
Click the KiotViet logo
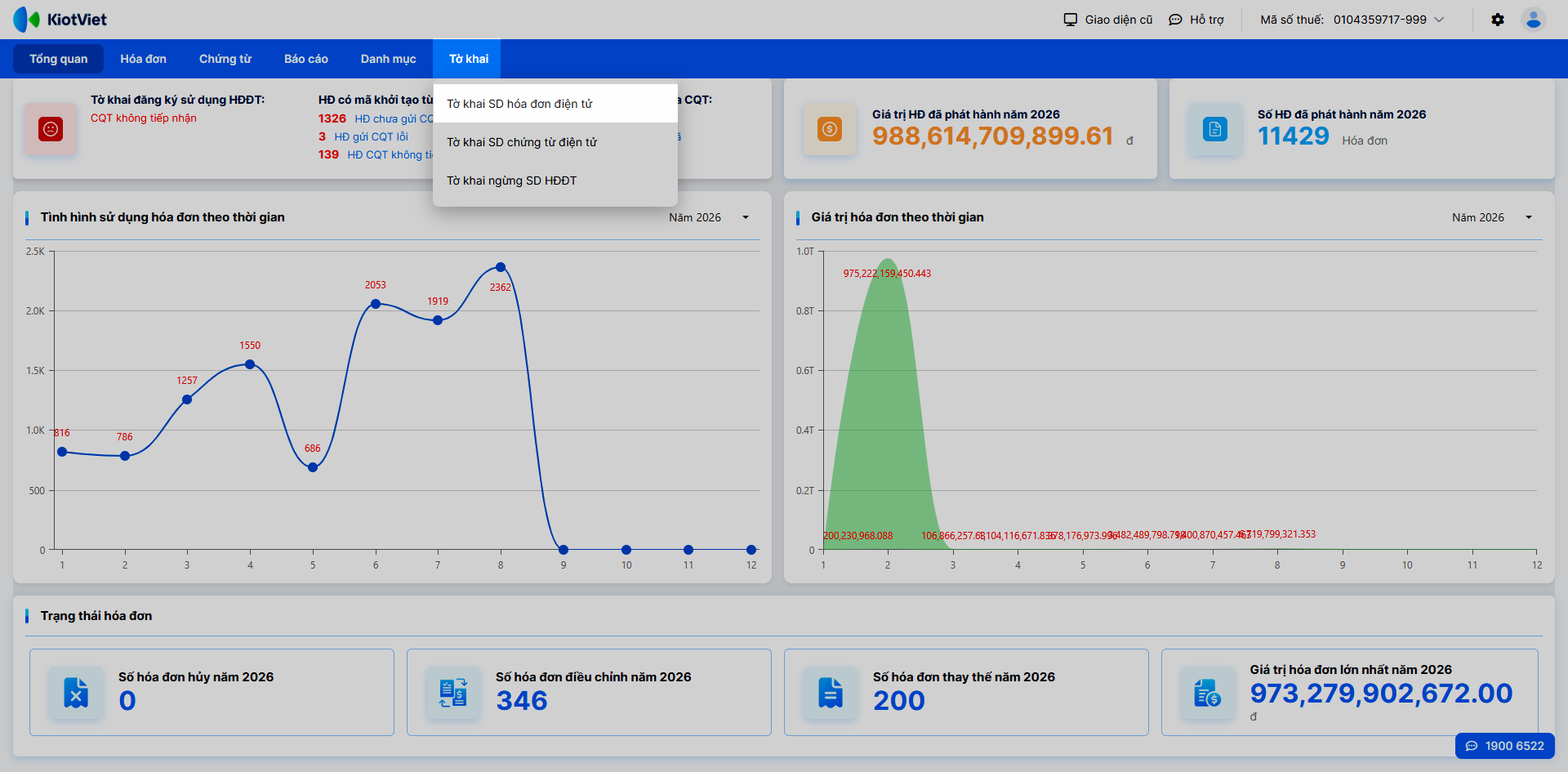[60, 20]
